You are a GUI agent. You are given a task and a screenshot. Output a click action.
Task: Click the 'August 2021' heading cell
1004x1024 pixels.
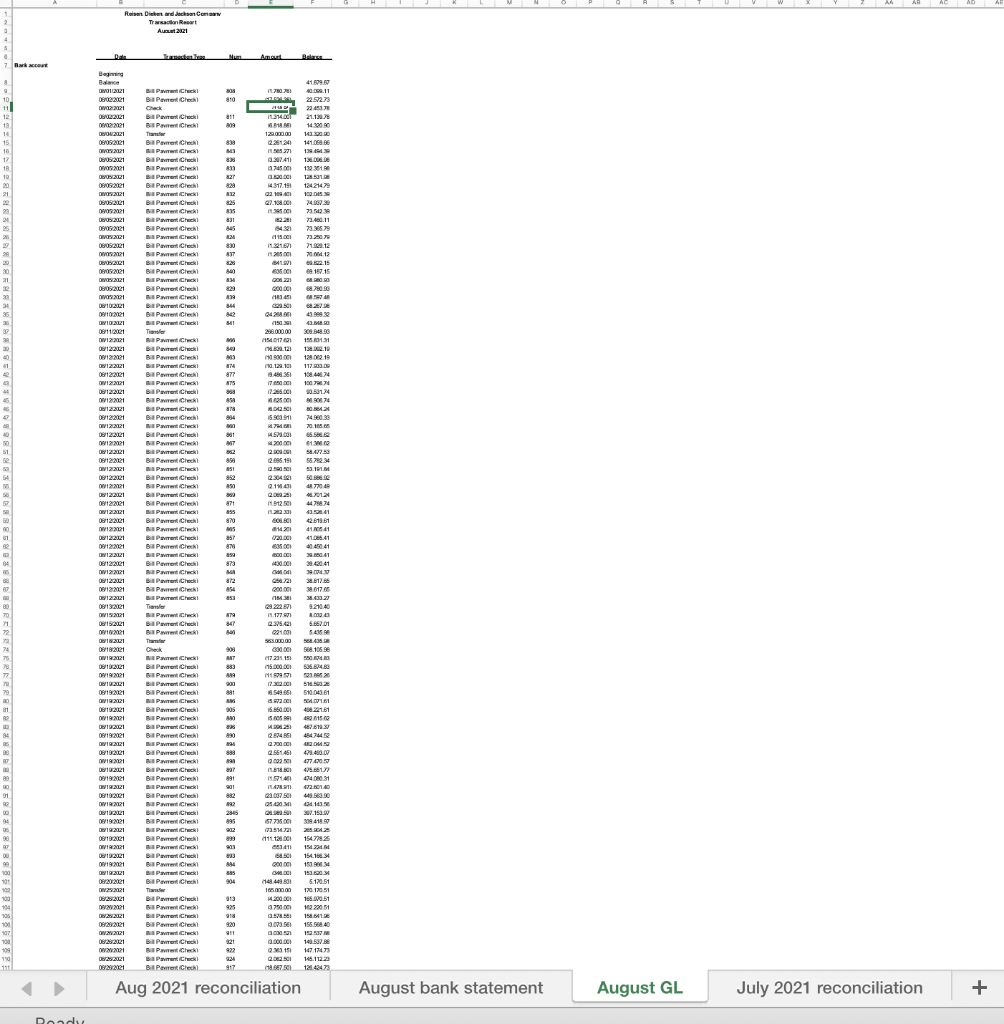pos(172,31)
